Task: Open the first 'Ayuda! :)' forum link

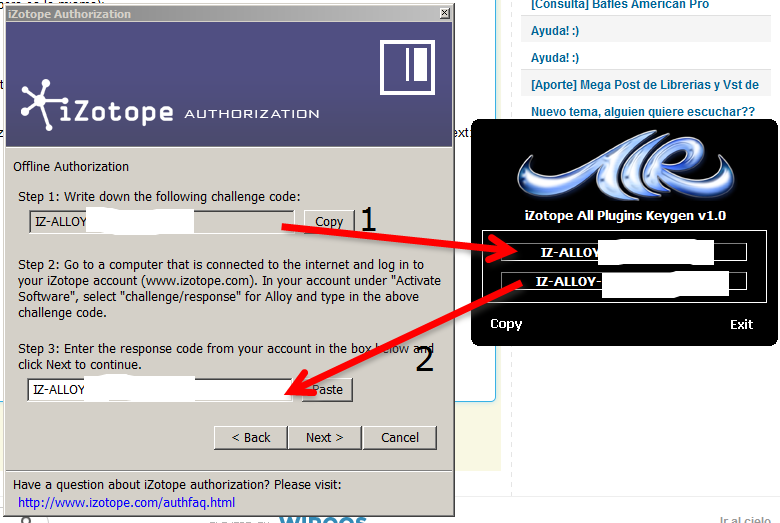Action: click(x=555, y=31)
